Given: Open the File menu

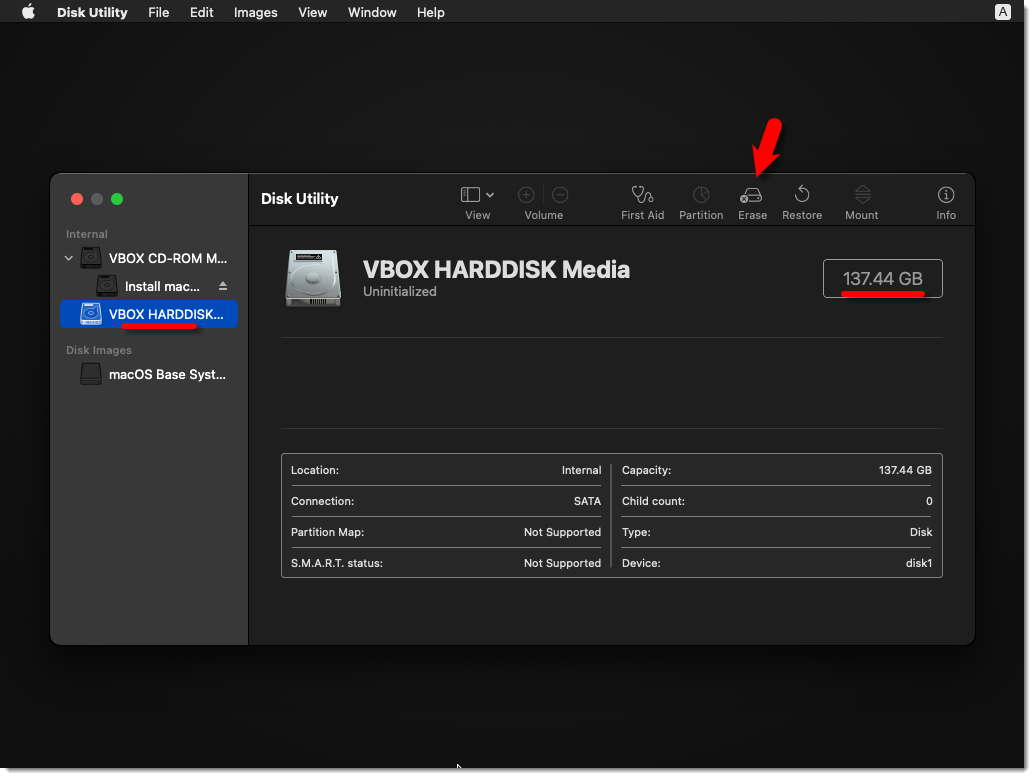Looking at the screenshot, I should 158,12.
